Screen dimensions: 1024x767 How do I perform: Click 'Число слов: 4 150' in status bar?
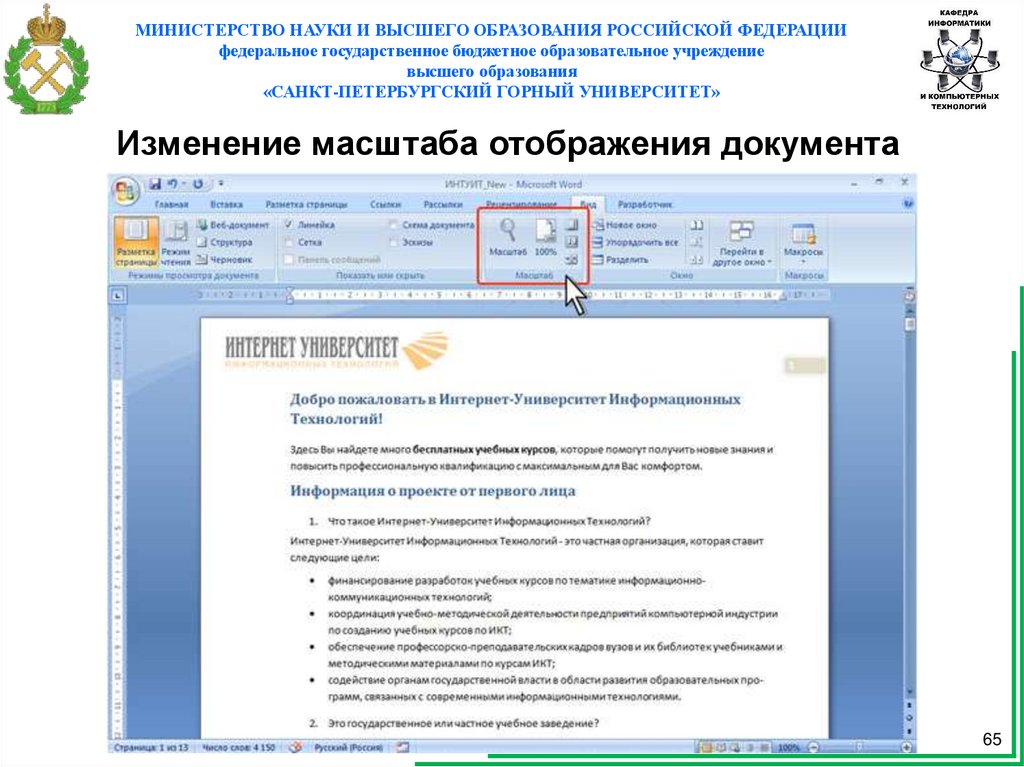pyautogui.click(x=239, y=747)
